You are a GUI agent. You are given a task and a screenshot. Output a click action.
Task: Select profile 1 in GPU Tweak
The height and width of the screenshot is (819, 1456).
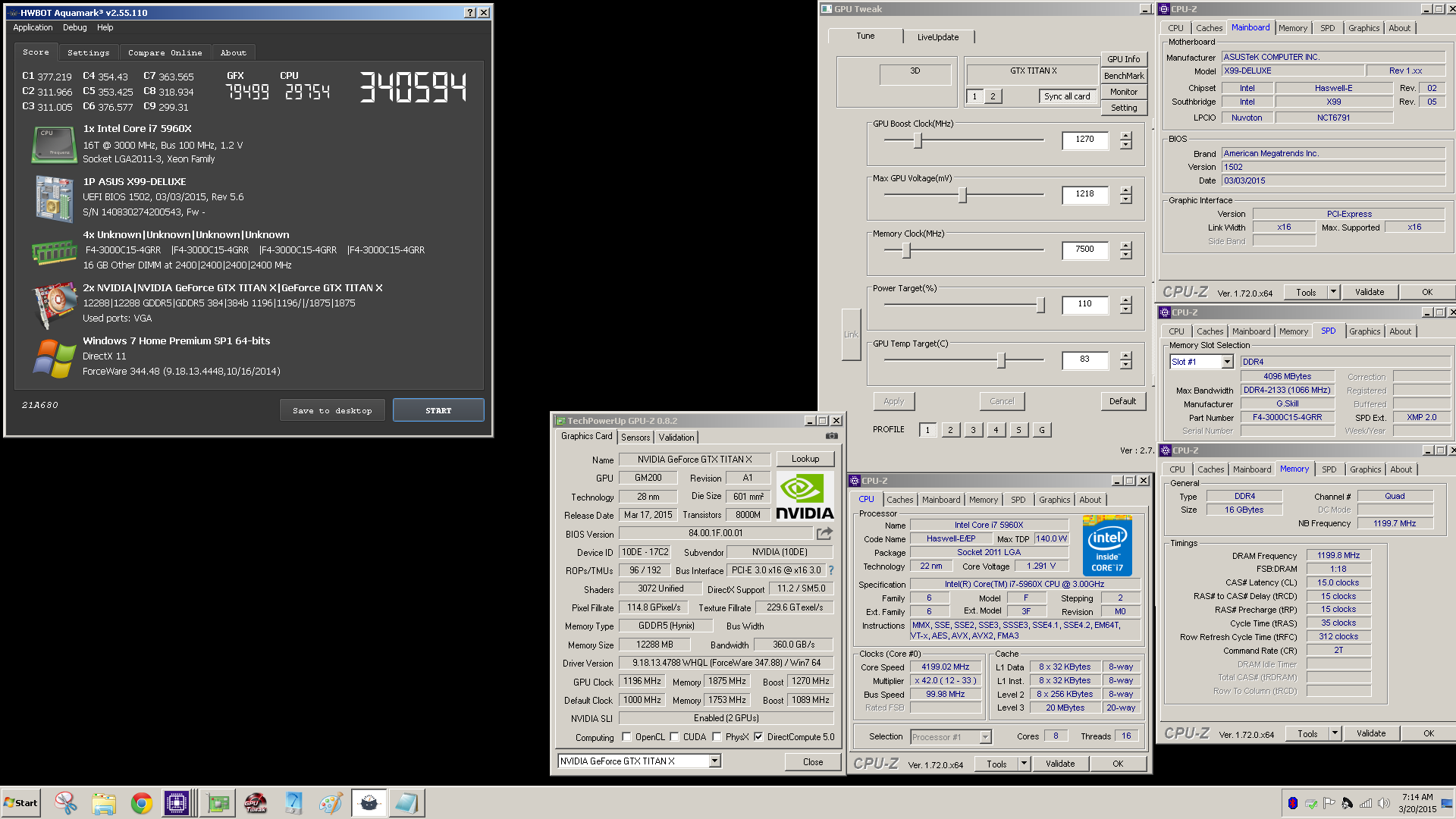click(x=927, y=430)
